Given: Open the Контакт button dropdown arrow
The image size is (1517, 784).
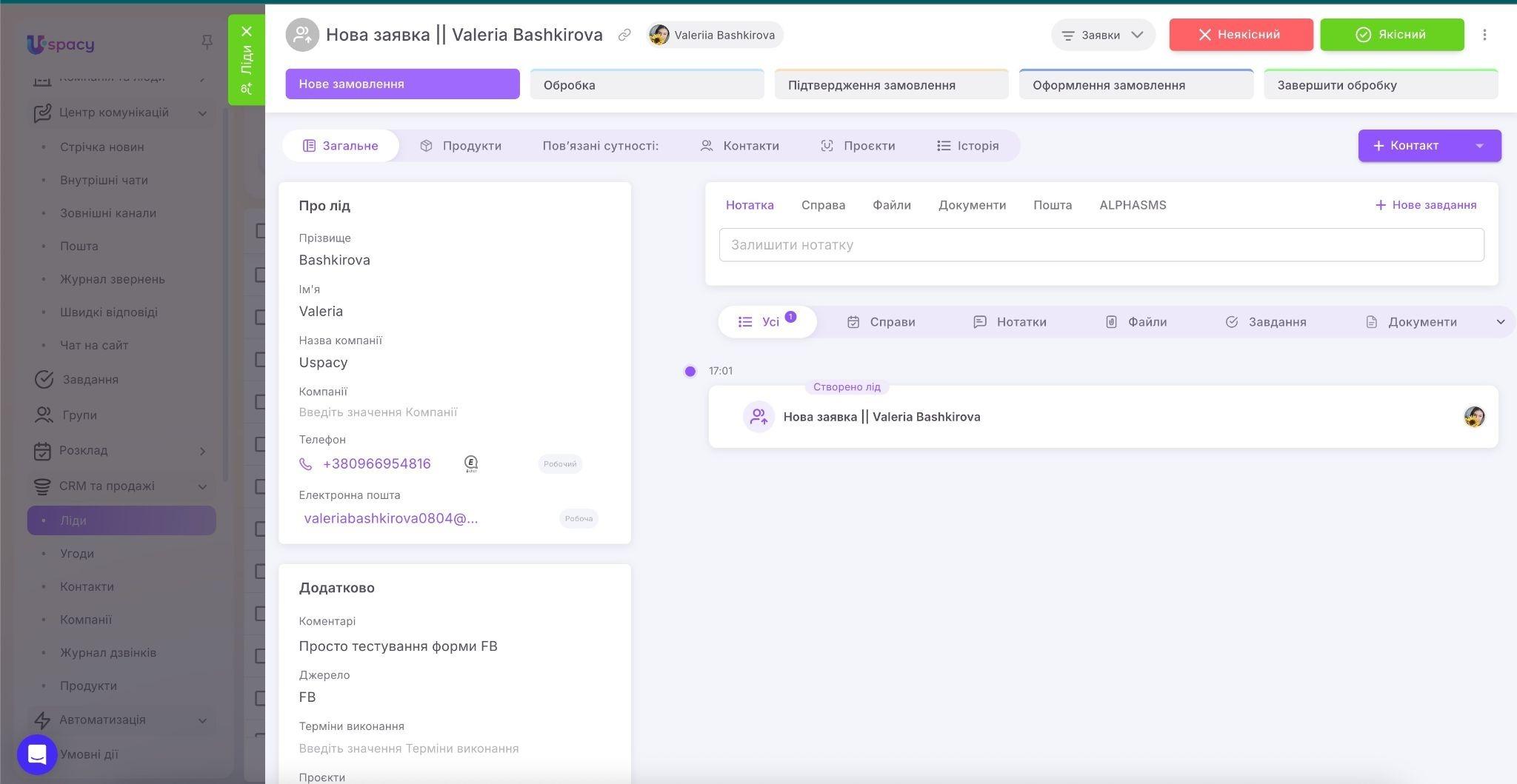Looking at the screenshot, I should click(1479, 146).
